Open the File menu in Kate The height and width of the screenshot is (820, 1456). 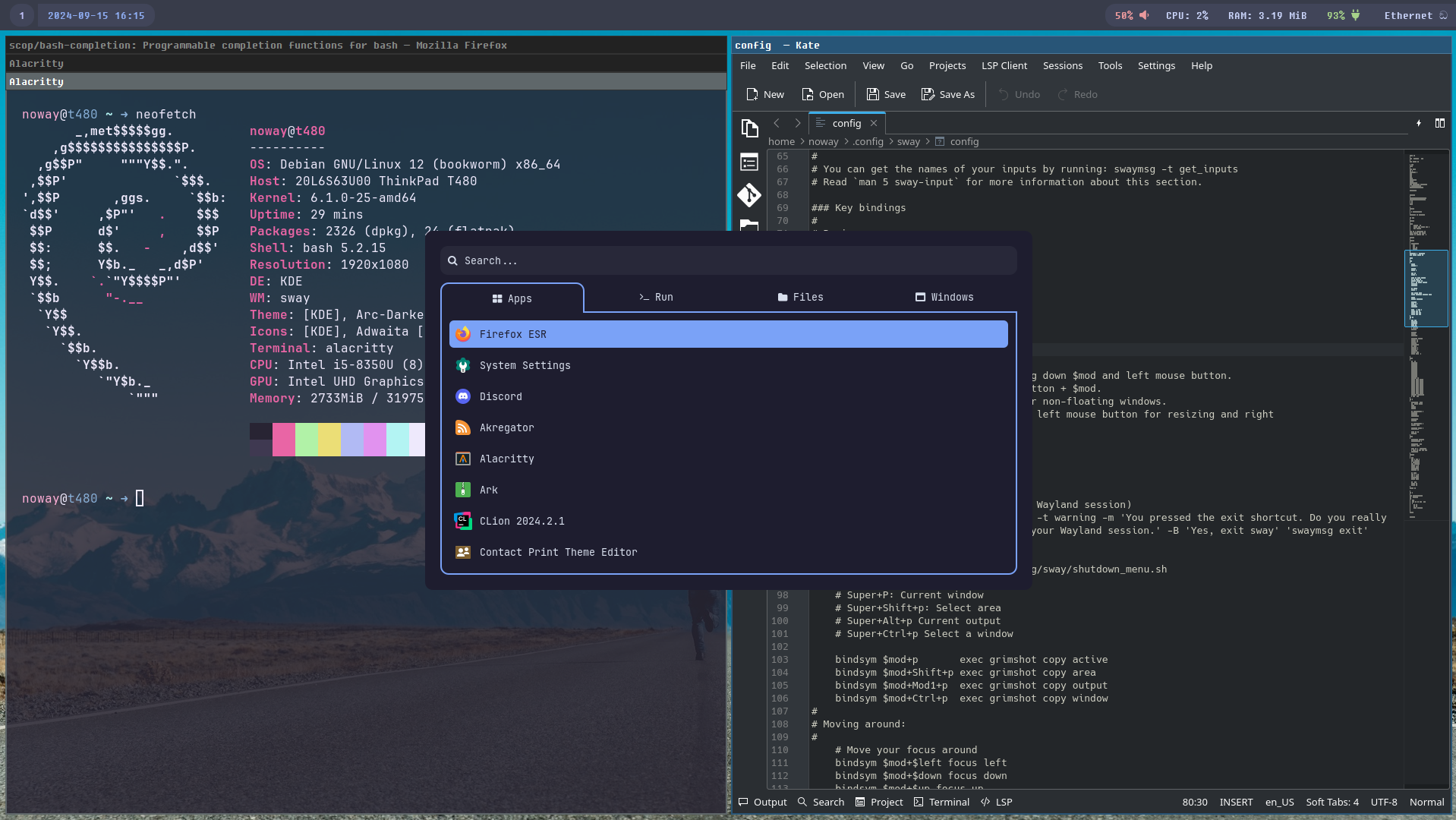click(748, 65)
